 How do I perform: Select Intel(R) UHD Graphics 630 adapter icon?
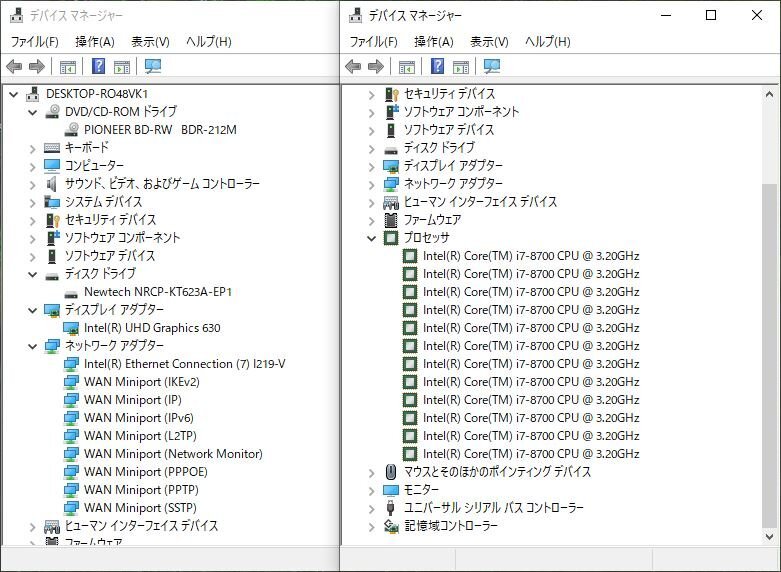coord(71,328)
